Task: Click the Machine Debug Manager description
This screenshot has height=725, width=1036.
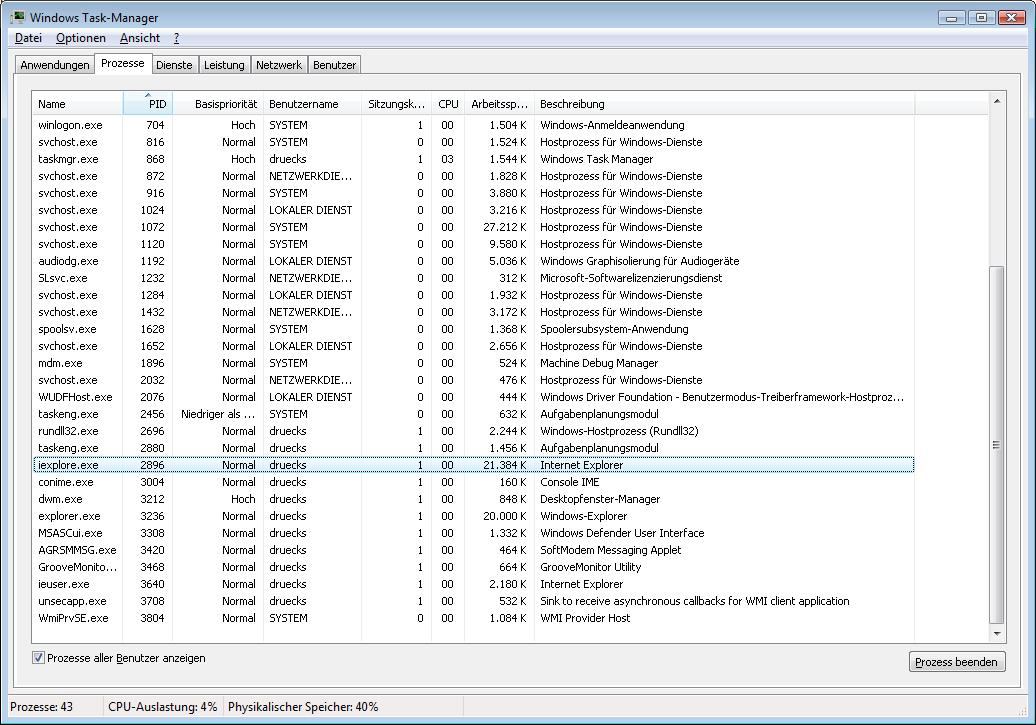Action: pyautogui.click(x=599, y=363)
